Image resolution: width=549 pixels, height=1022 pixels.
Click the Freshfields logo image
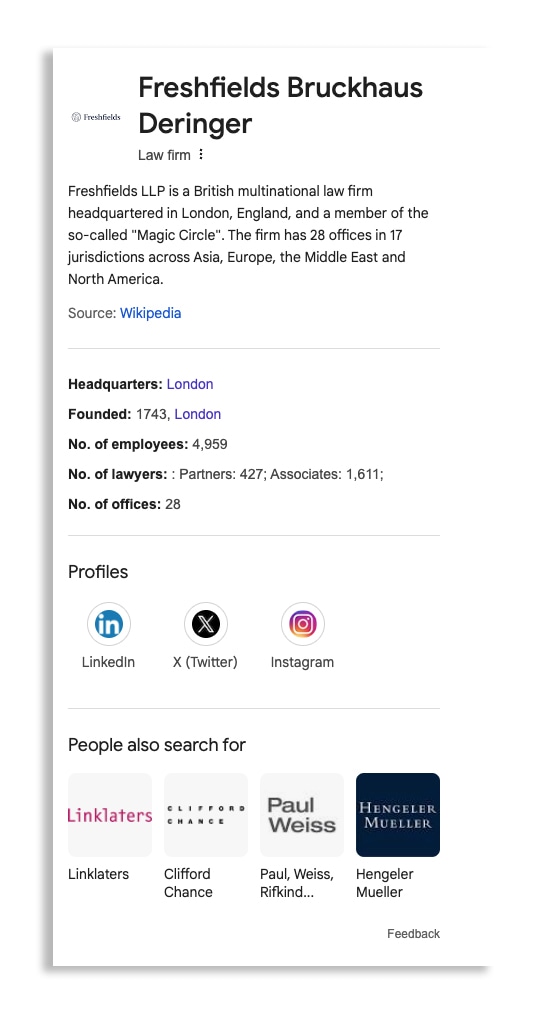(96, 117)
